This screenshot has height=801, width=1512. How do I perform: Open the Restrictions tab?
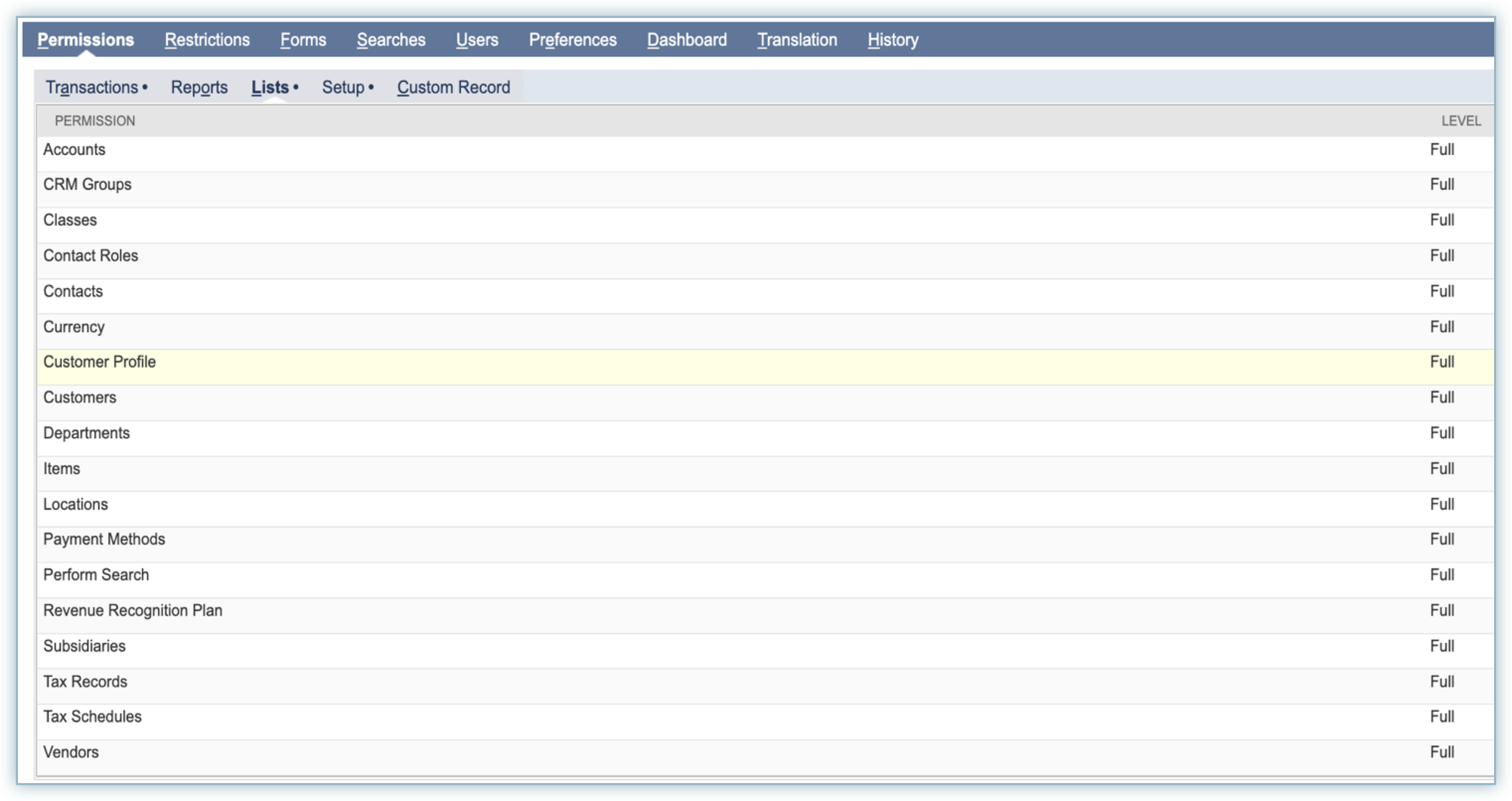[207, 40]
